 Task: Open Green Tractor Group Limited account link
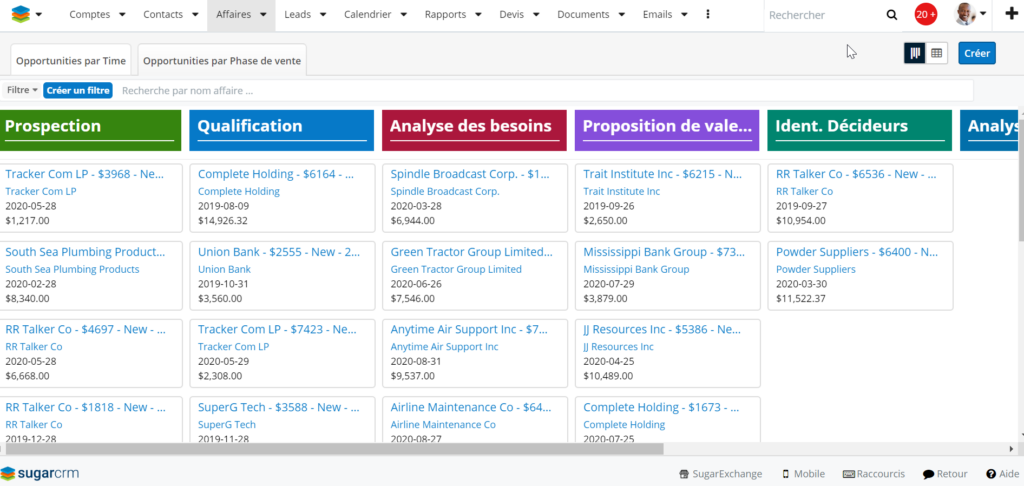[456, 269]
